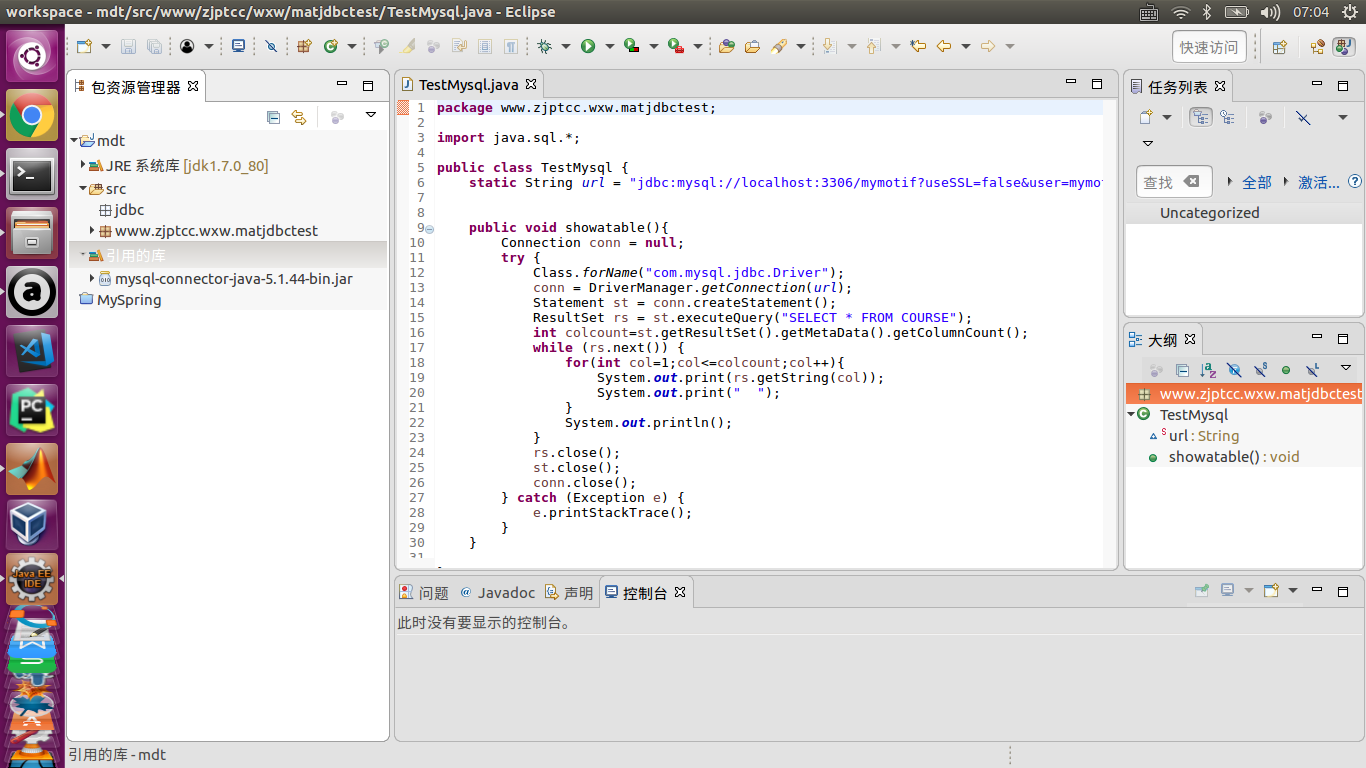Toggle Categorized presentation in task list

[x=1201, y=117]
